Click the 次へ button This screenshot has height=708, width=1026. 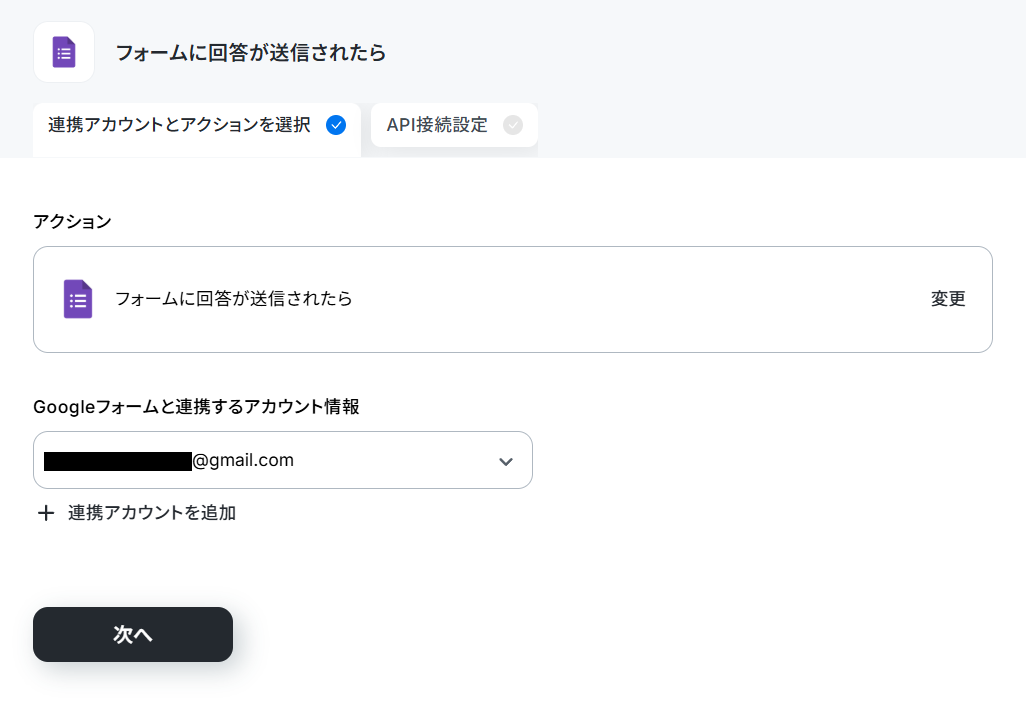pos(133,634)
